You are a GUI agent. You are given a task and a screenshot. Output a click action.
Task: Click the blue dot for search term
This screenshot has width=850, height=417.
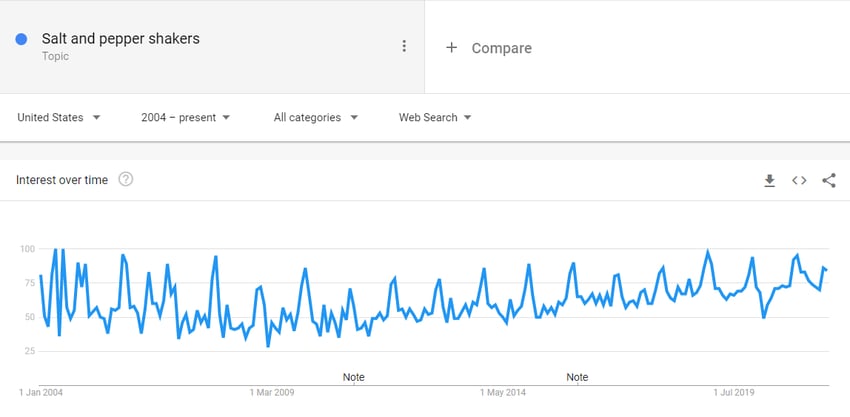[x=21, y=39]
